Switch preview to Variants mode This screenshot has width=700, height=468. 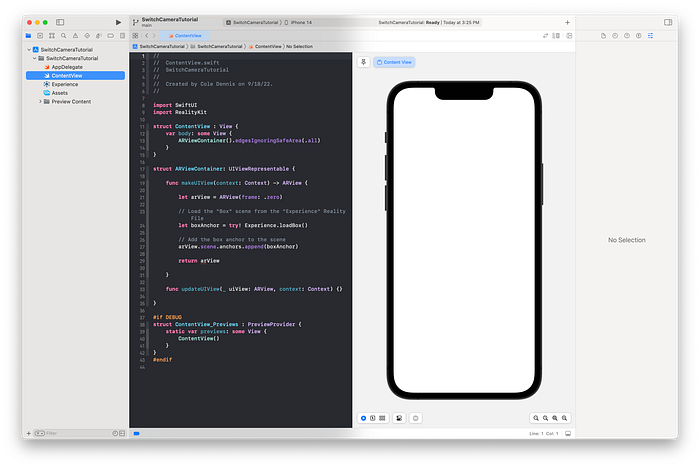pos(383,418)
